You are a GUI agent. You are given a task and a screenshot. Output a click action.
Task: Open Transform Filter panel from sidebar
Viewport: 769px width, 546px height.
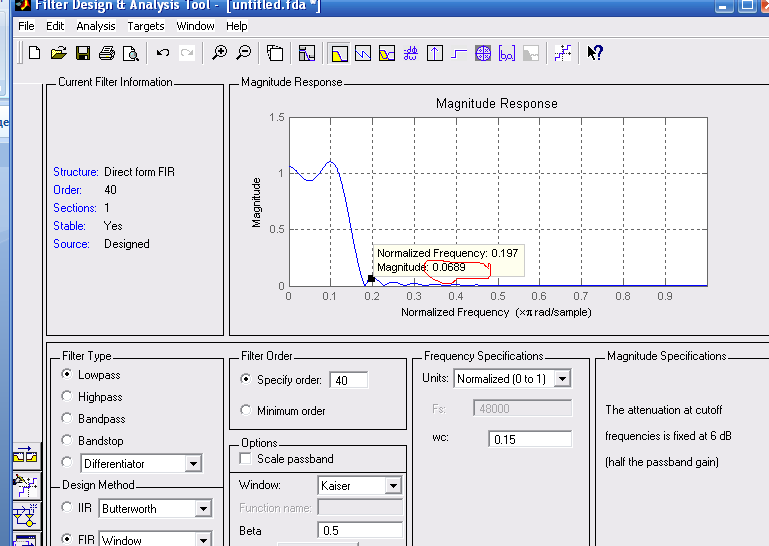point(25,456)
